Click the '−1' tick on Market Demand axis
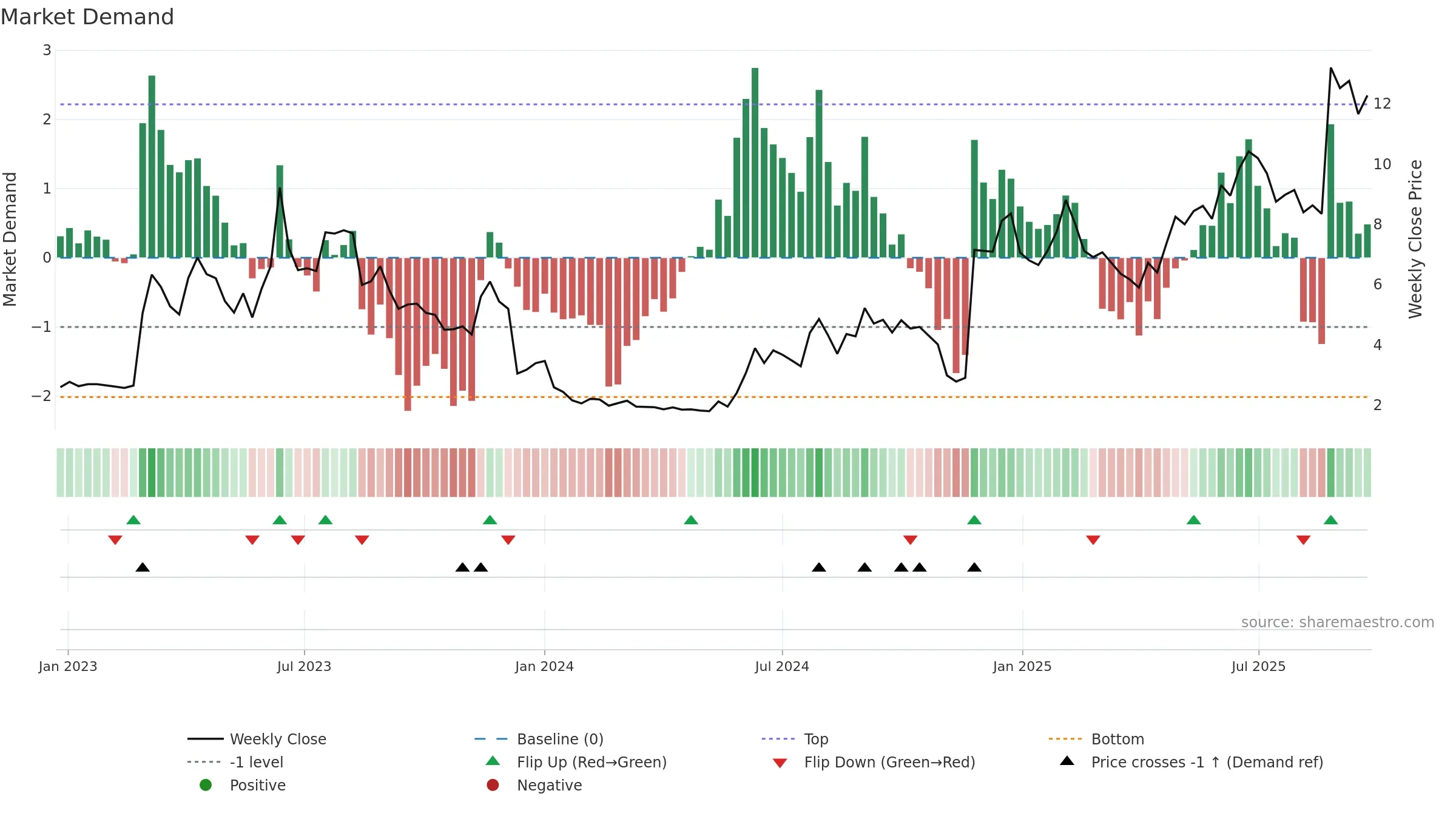Image resolution: width=1456 pixels, height=819 pixels. 42,327
